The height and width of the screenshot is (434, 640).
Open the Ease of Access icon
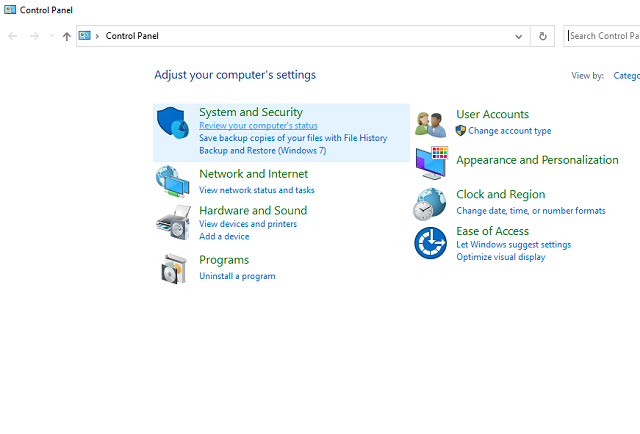pos(431,243)
